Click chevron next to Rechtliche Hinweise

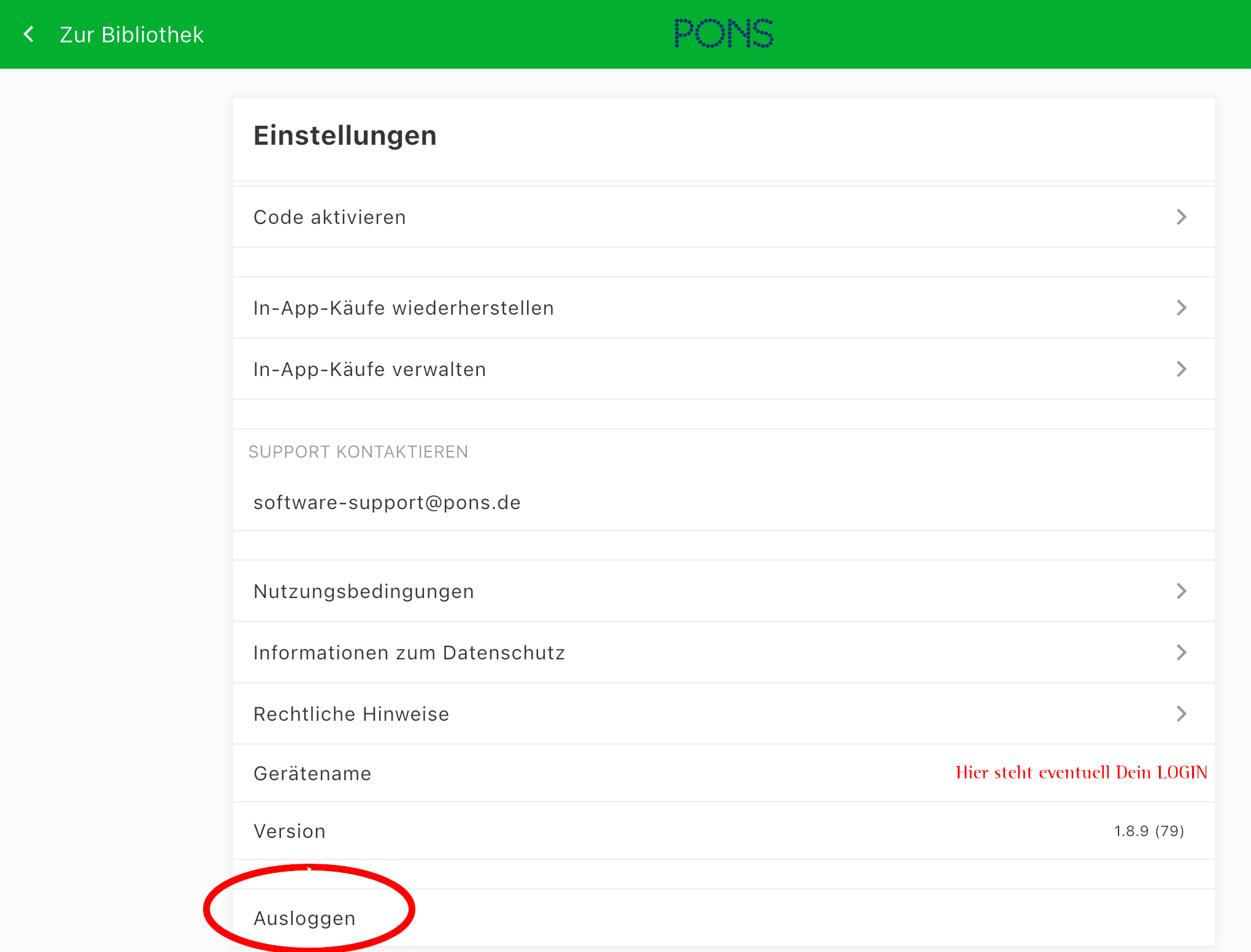tap(1181, 714)
